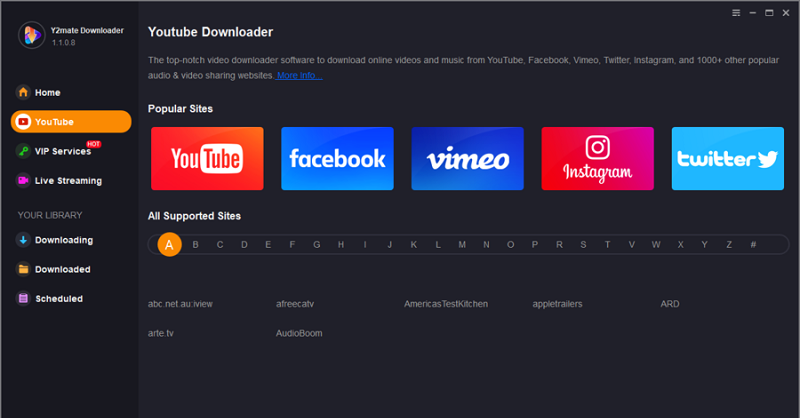
Task: Select letter B in alphabet filter
Action: [195, 244]
